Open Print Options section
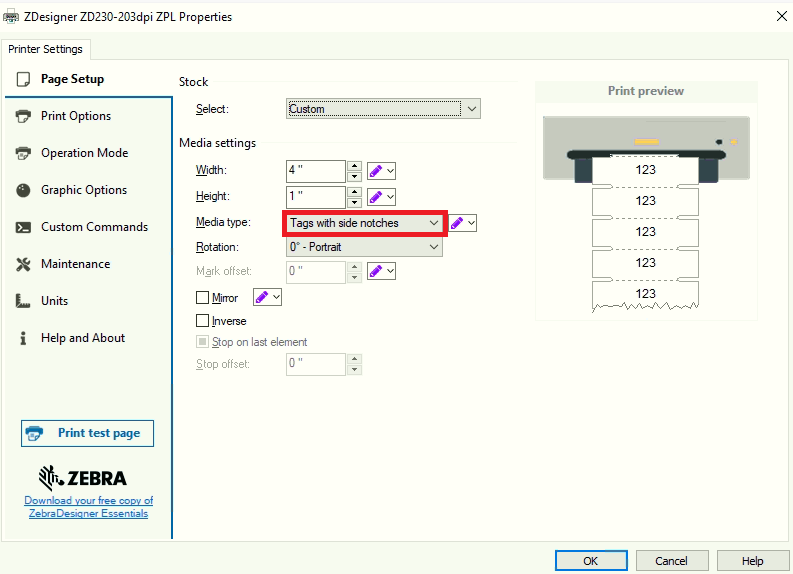 89,116
